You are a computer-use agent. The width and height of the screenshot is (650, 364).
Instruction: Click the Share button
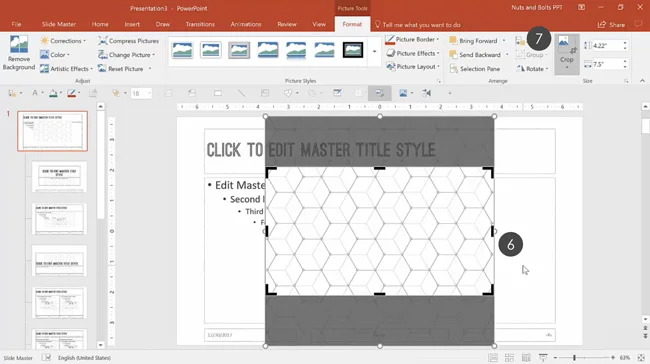[611, 25]
